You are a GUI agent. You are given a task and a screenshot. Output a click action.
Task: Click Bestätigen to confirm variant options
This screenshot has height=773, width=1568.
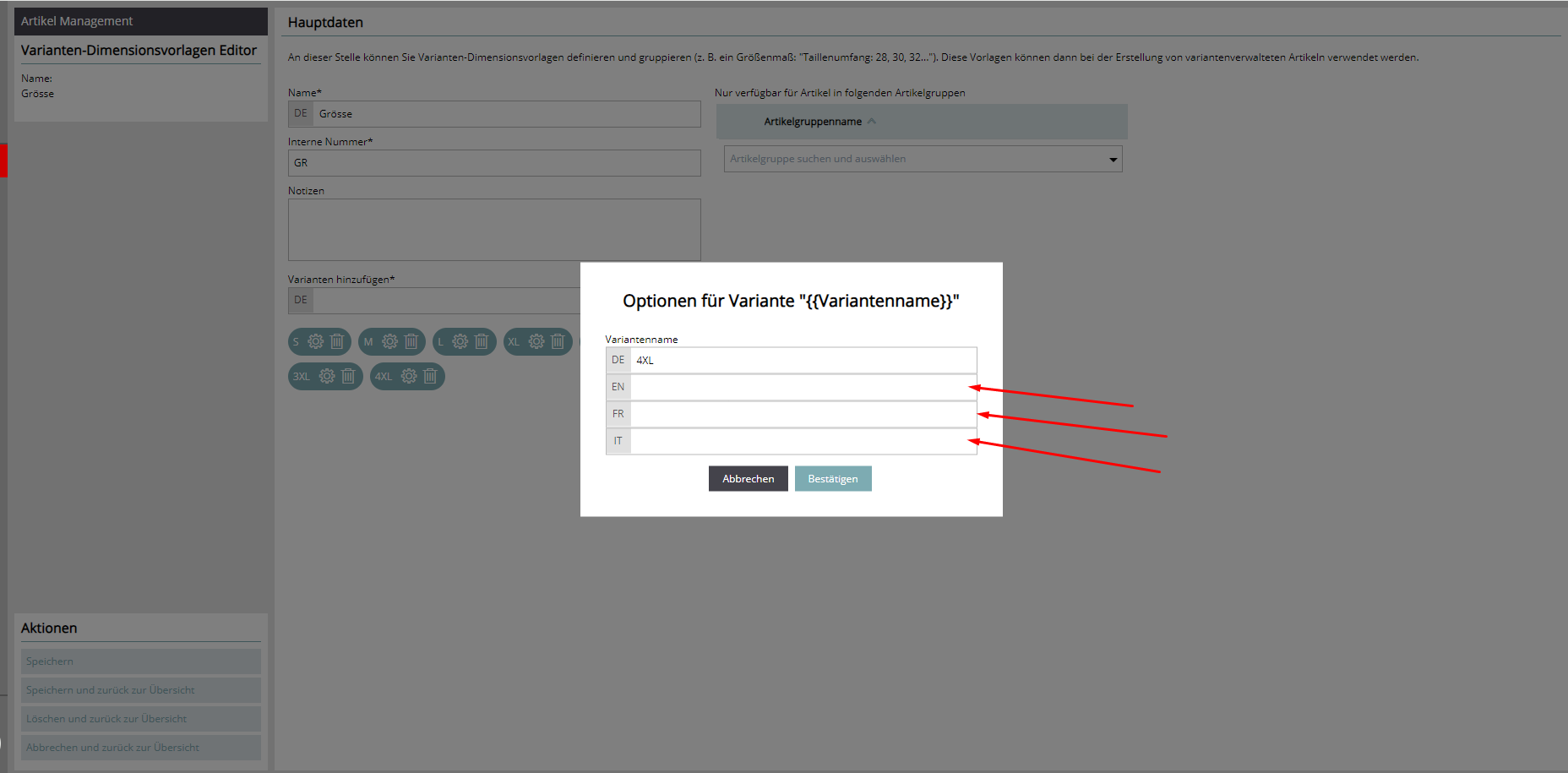(x=832, y=479)
